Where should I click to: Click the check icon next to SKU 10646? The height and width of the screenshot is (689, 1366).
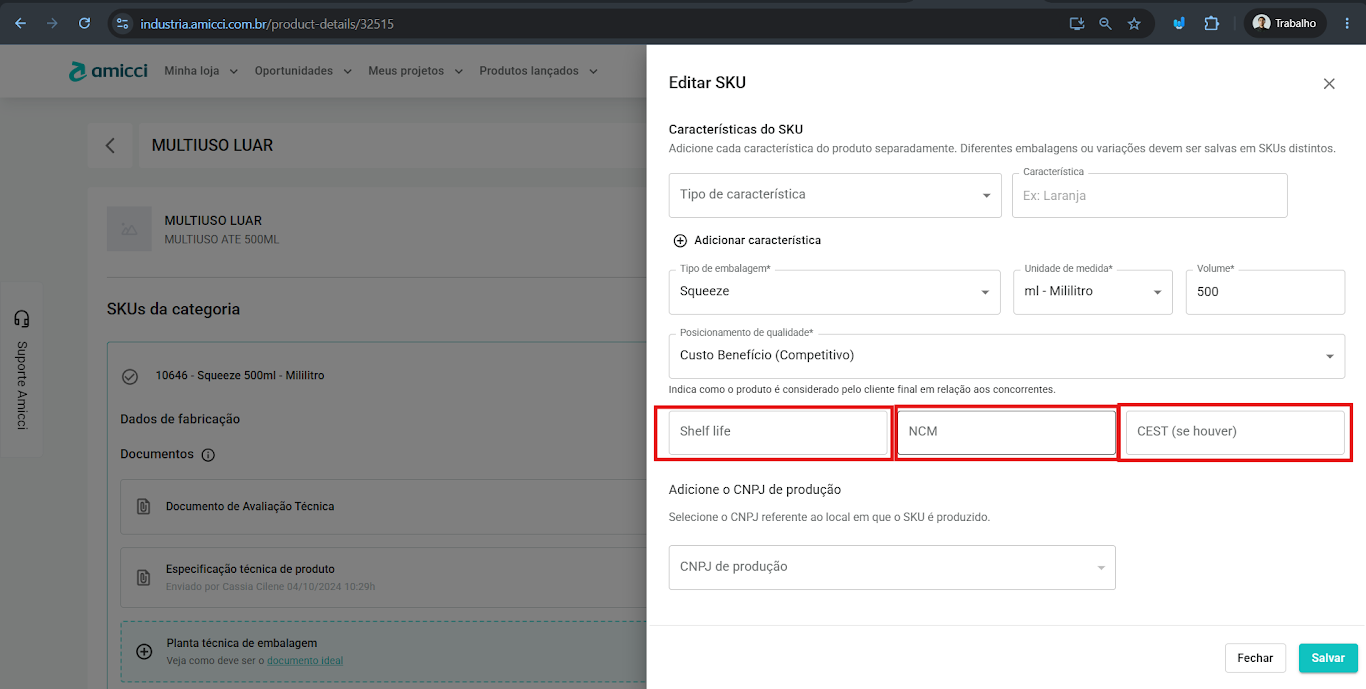click(x=129, y=376)
